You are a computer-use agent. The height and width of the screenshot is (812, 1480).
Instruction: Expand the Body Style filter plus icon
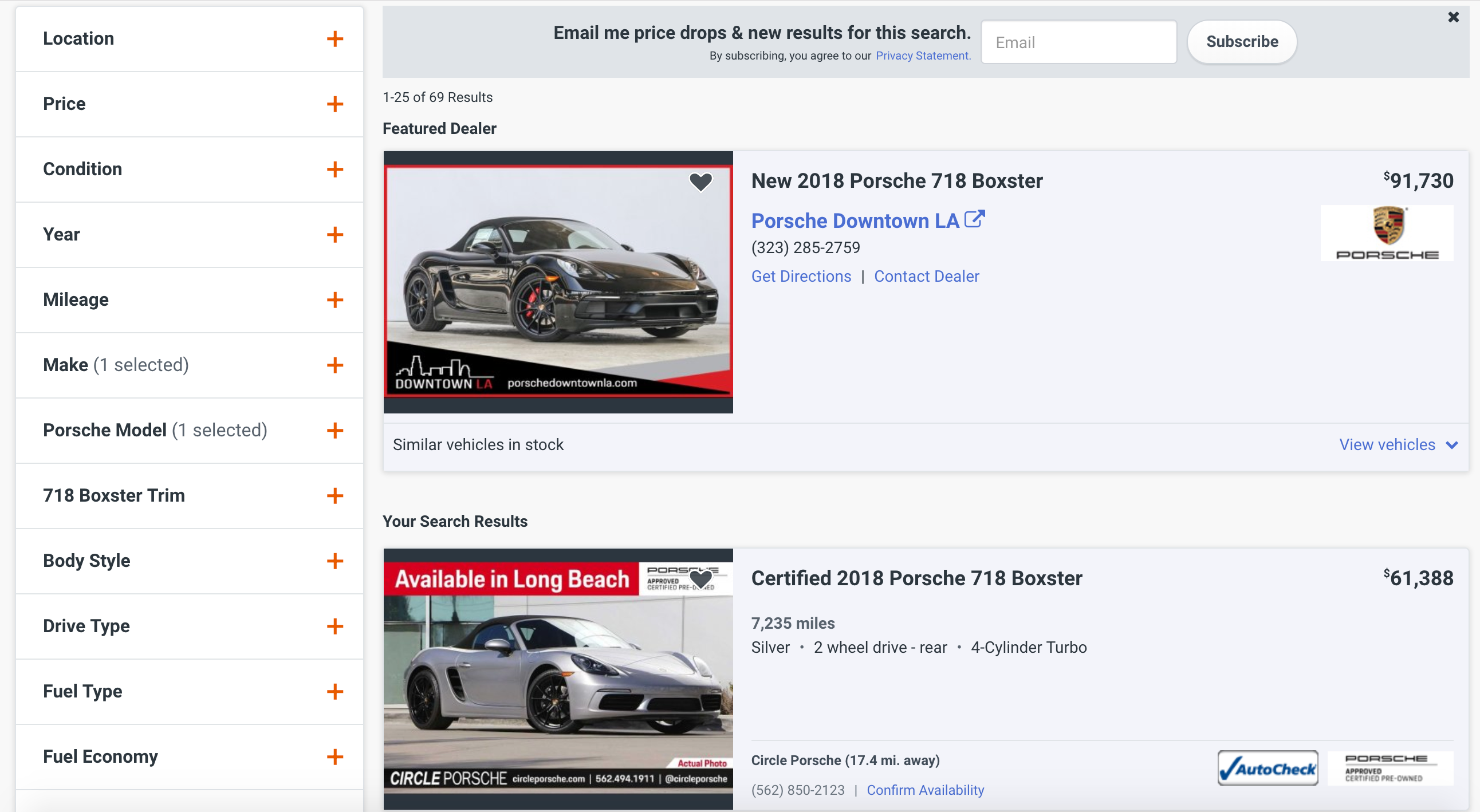click(335, 561)
